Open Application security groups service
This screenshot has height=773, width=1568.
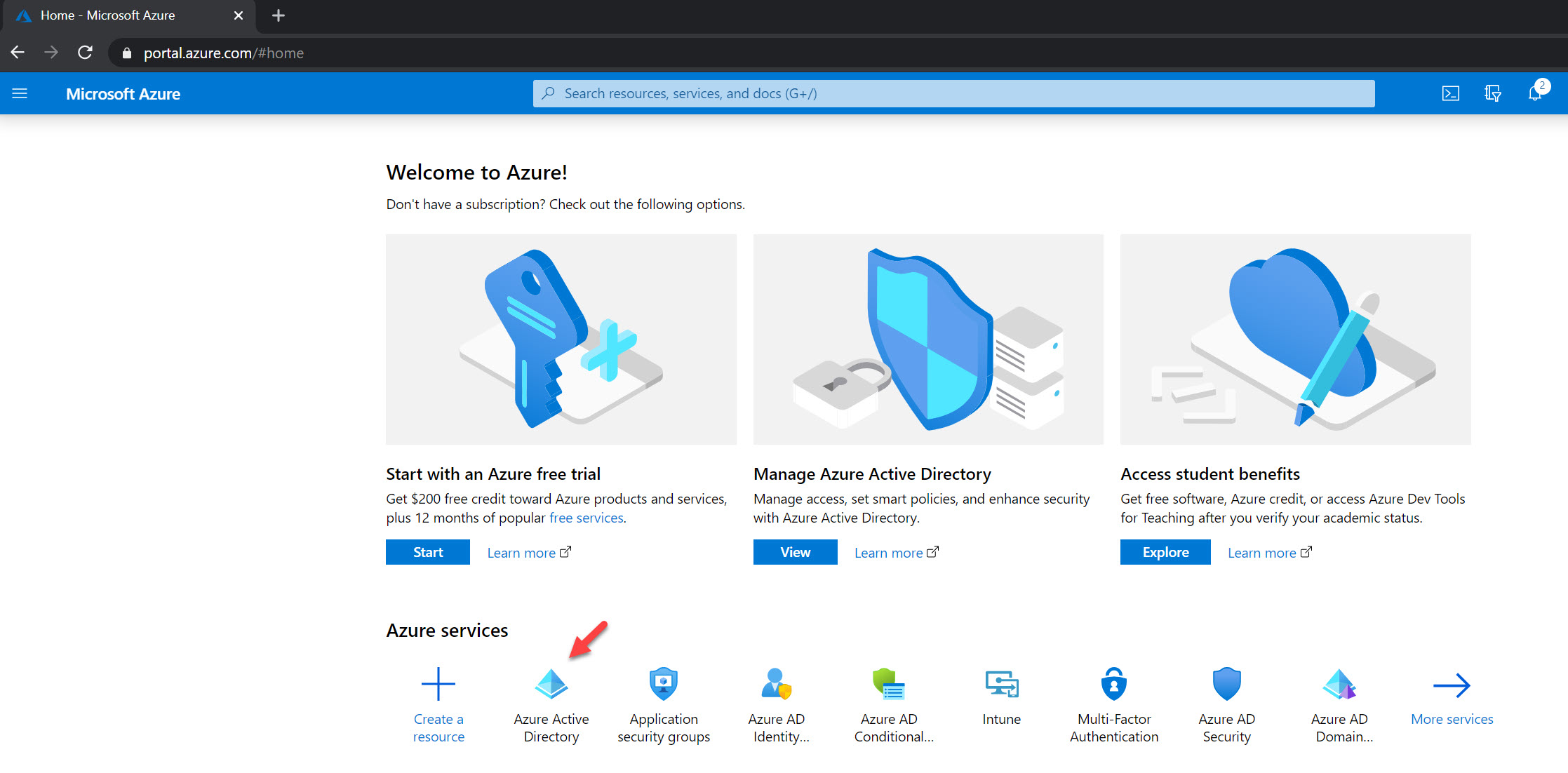663,684
